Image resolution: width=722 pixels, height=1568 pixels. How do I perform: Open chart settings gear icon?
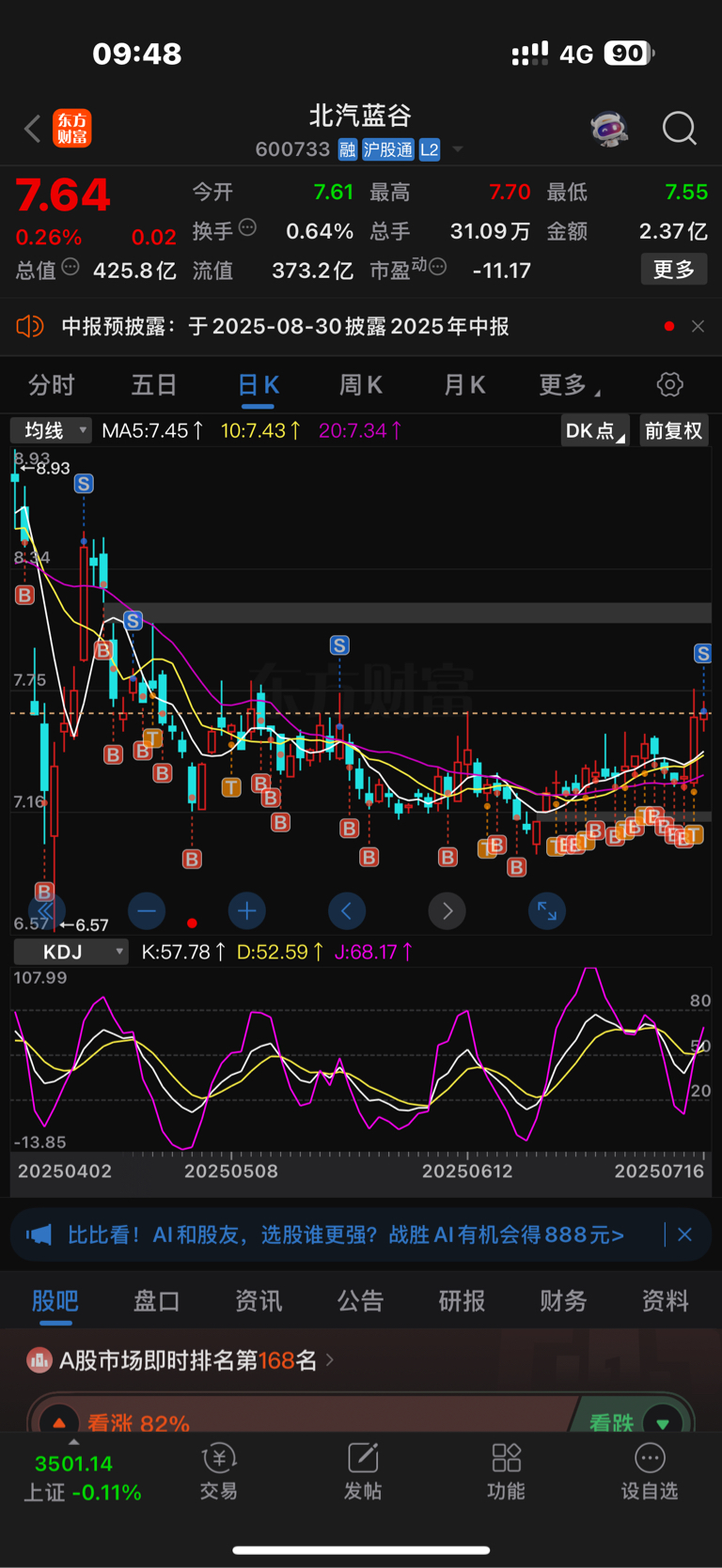[669, 385]
